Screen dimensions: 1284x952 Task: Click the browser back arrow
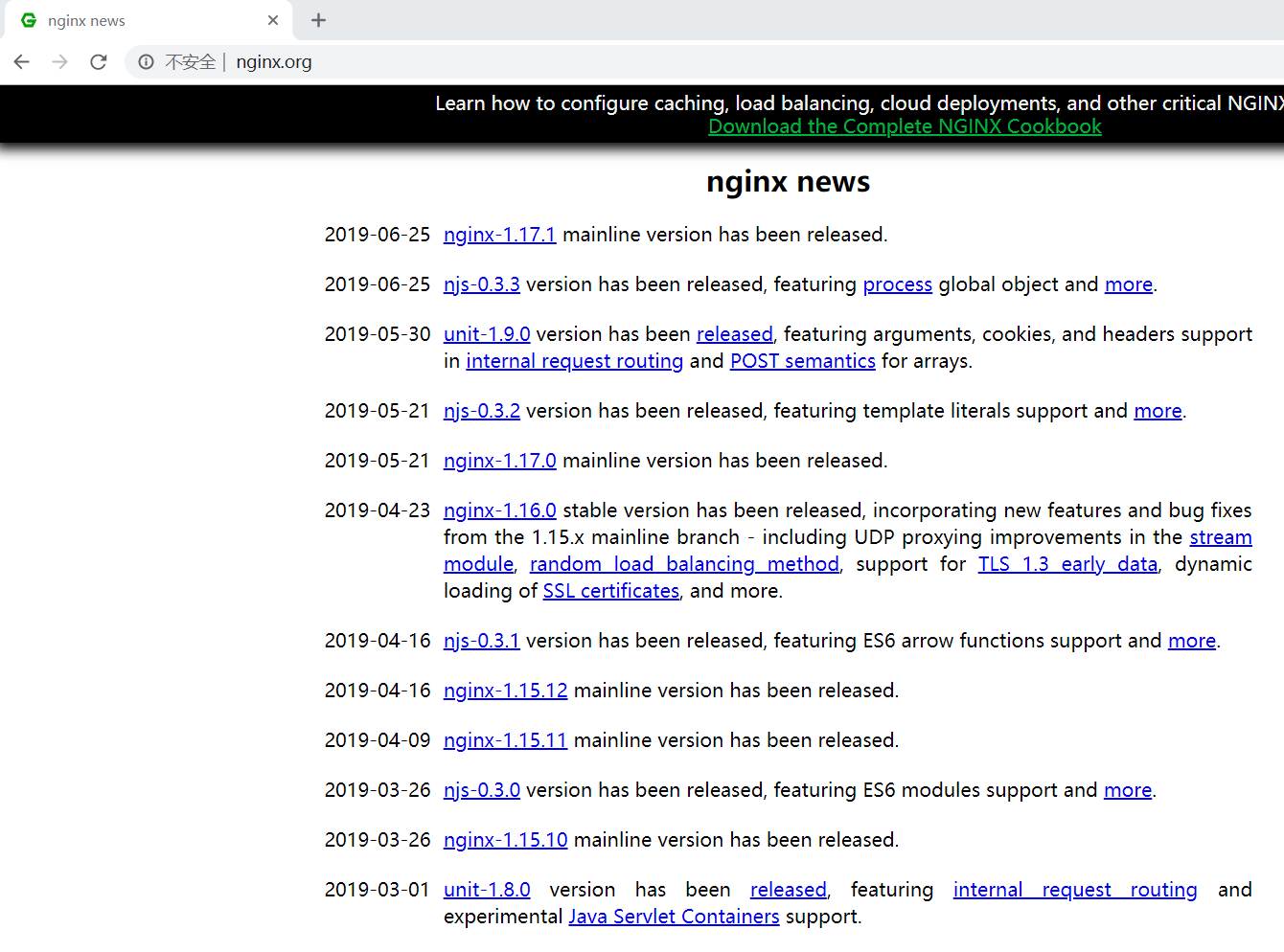pyautogui.click(x=22, y=62)
